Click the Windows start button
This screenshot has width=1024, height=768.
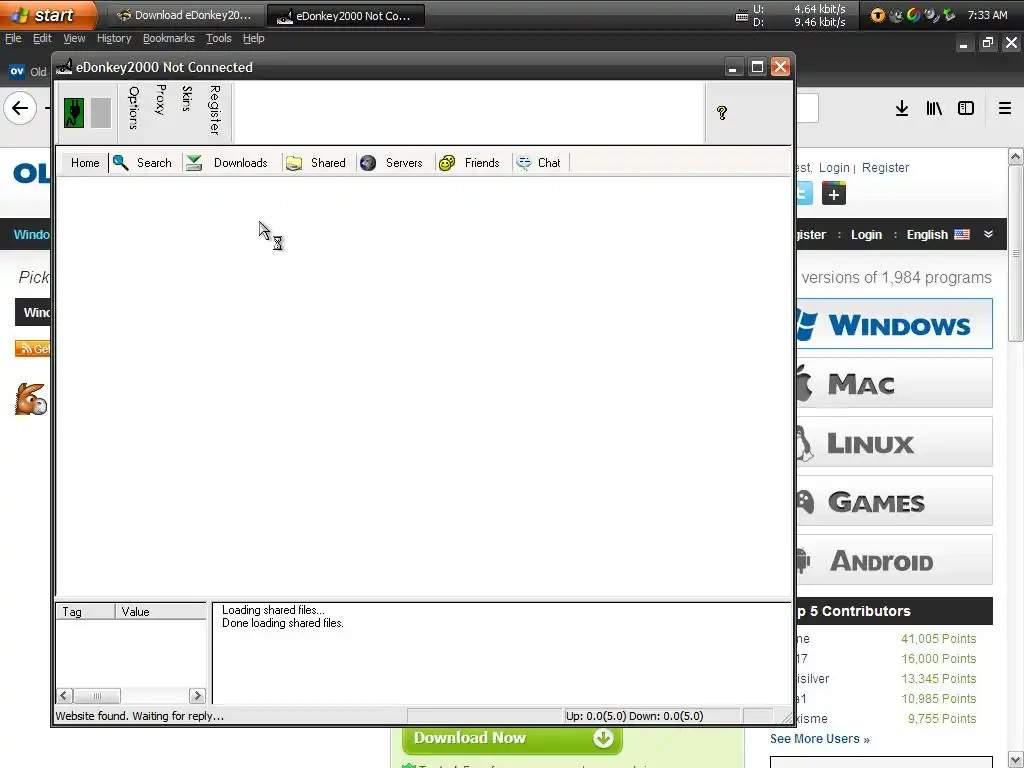point(46,15)
